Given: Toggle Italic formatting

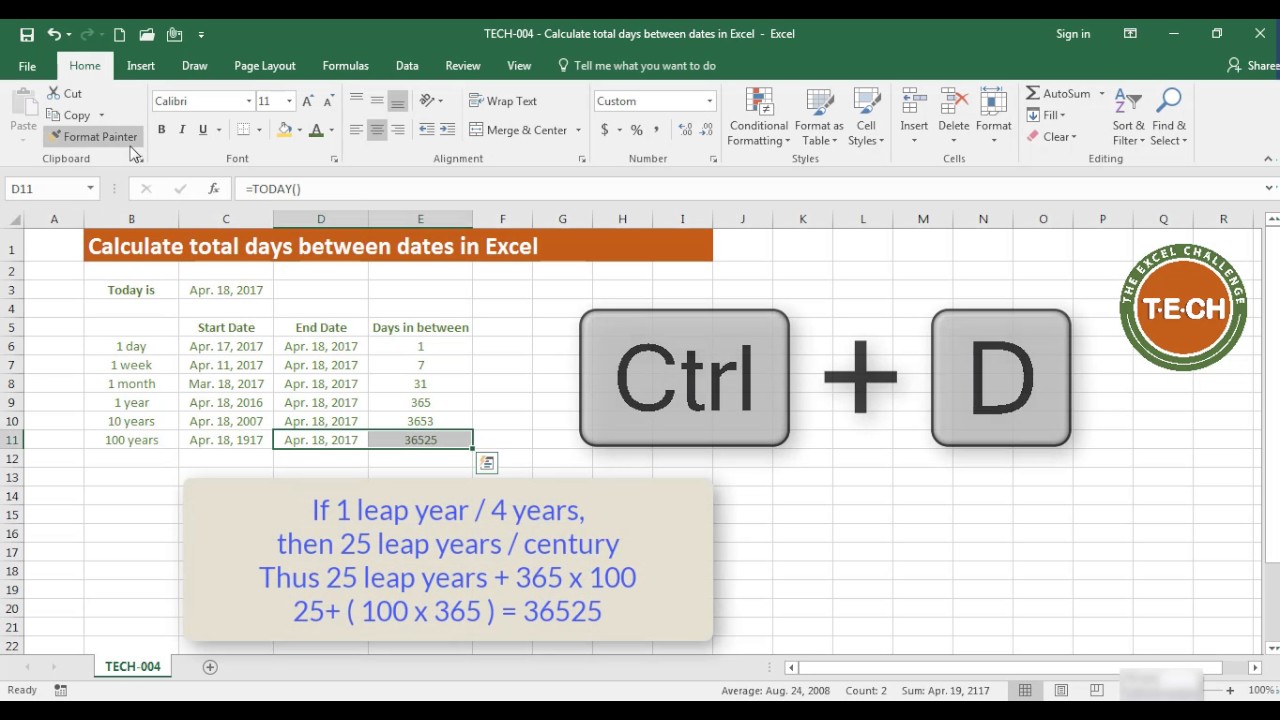Looking at the screenshot, I should [x=182, y=130].
